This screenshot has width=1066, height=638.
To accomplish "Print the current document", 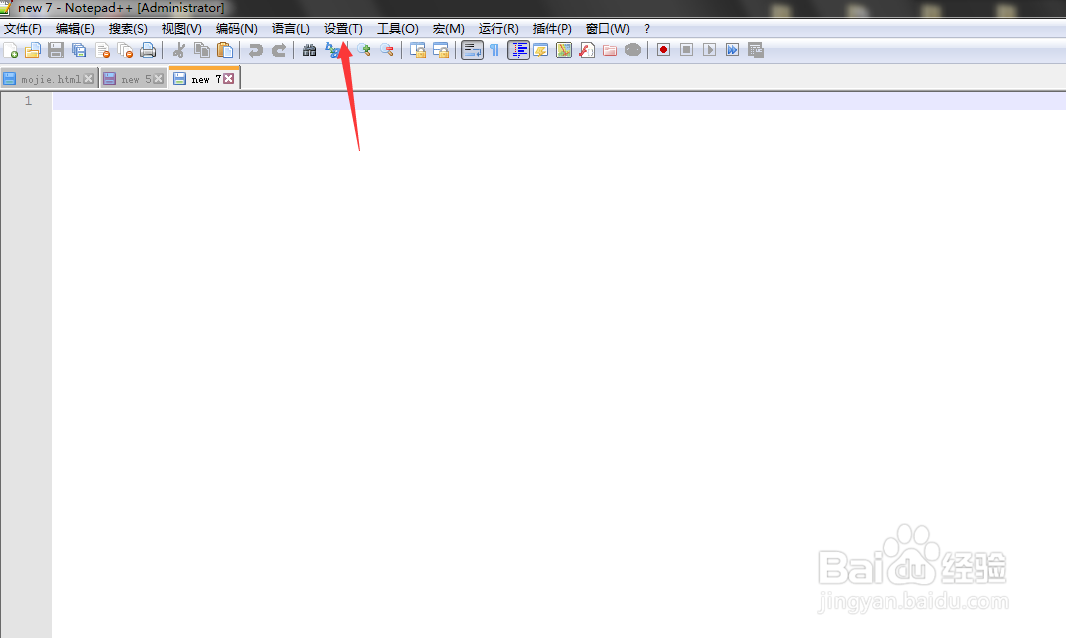I will click(x=148, y=49).
